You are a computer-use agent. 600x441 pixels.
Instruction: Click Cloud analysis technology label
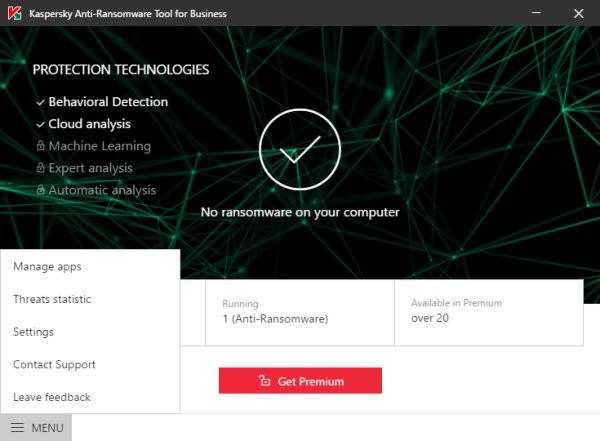[90, 124]
